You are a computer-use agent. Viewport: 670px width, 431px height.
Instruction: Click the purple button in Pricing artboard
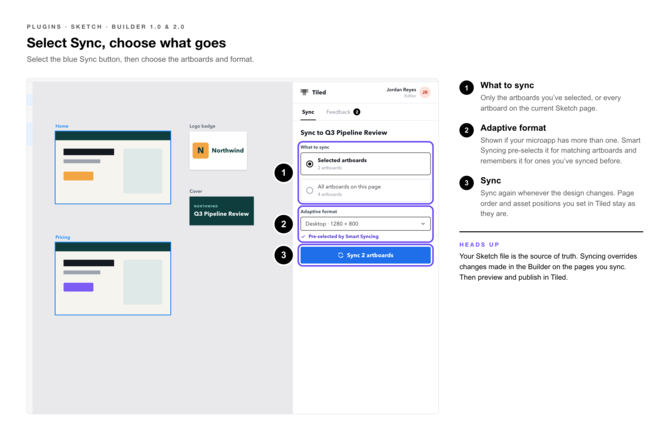tap(78, 287)
